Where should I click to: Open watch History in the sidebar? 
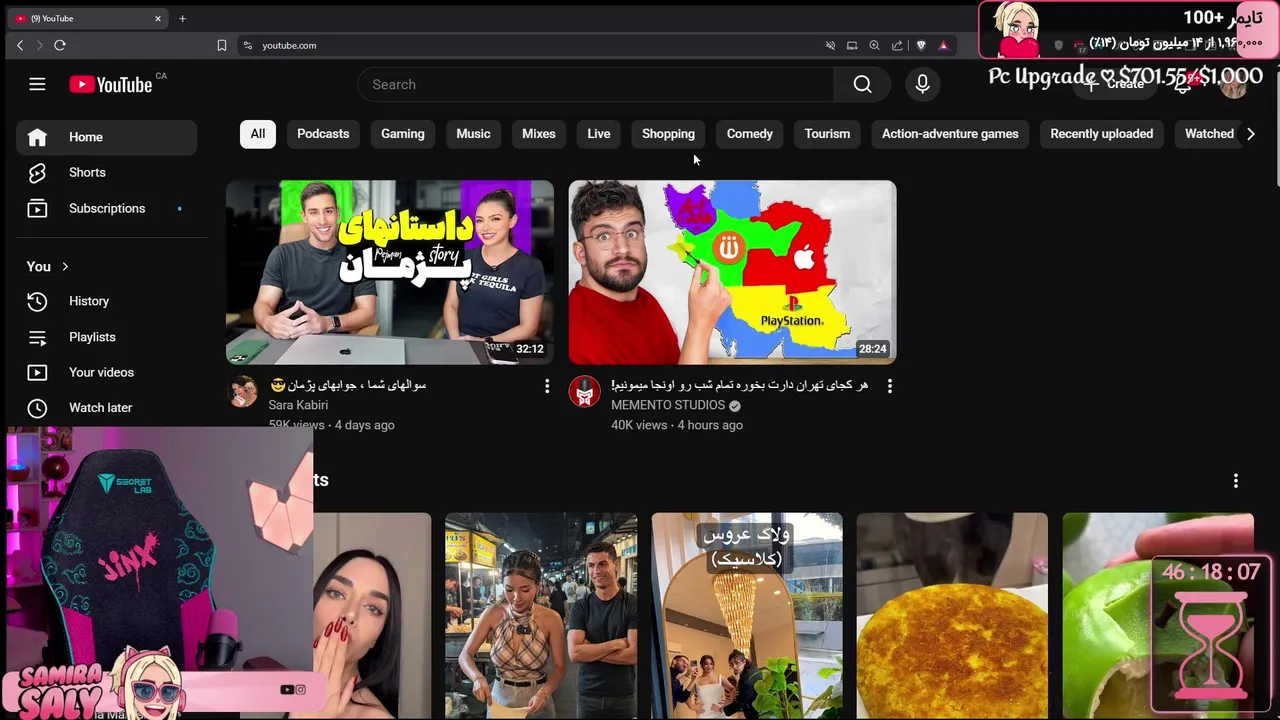pyautogui.click(x=106, y=301)
